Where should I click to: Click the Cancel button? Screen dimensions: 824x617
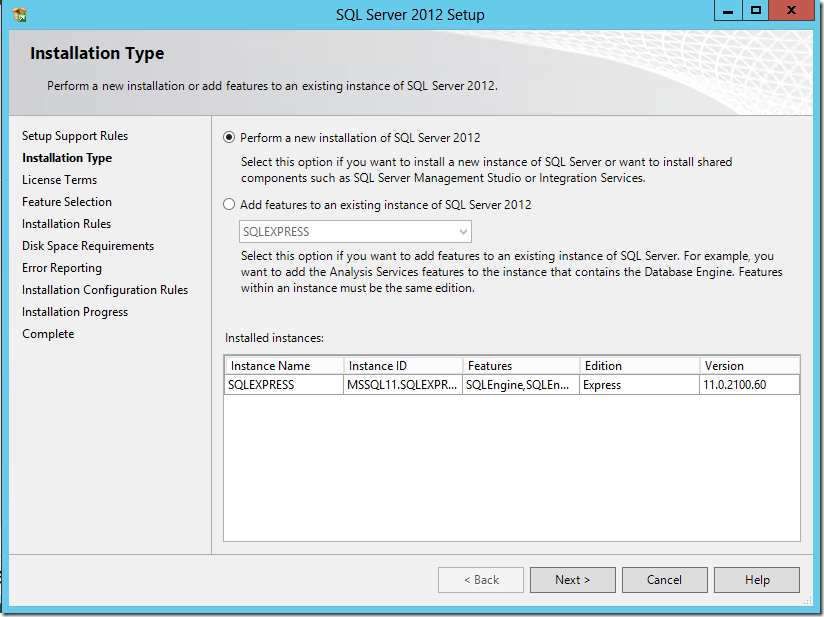pos(664,580)
